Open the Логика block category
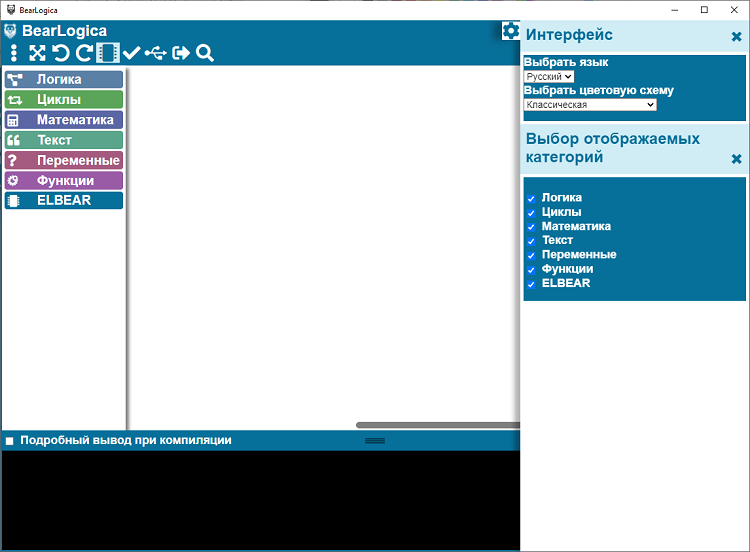The height and width of the screenshot is (552, 750). [64, 79]
